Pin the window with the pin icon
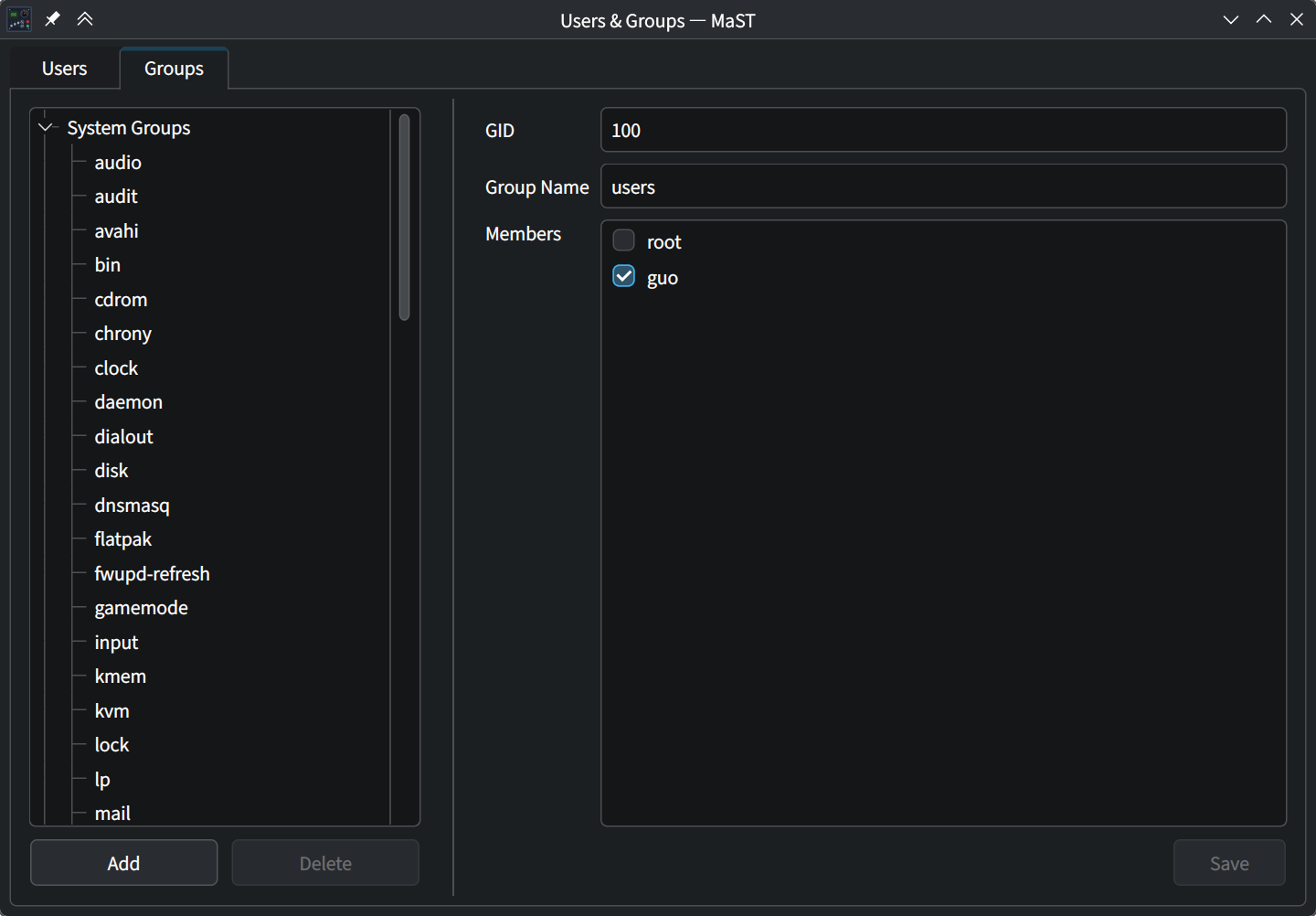This screenshot has width=1316, height=916. click(52, 19)
